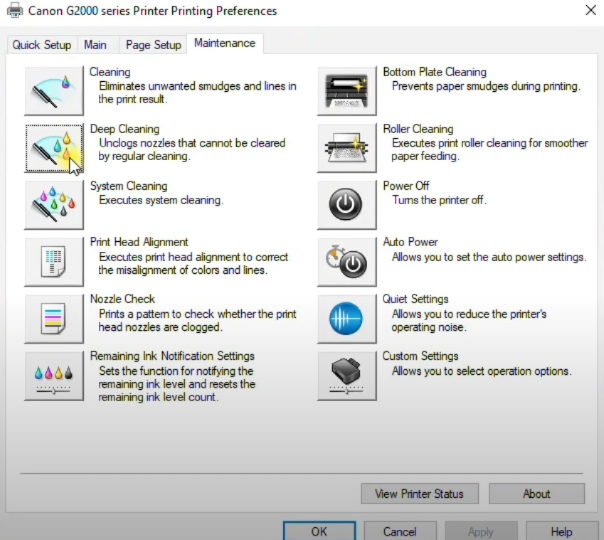Click "Turns the printer off." description
This screenshot has width=604, height=540.
click(439, 200)
